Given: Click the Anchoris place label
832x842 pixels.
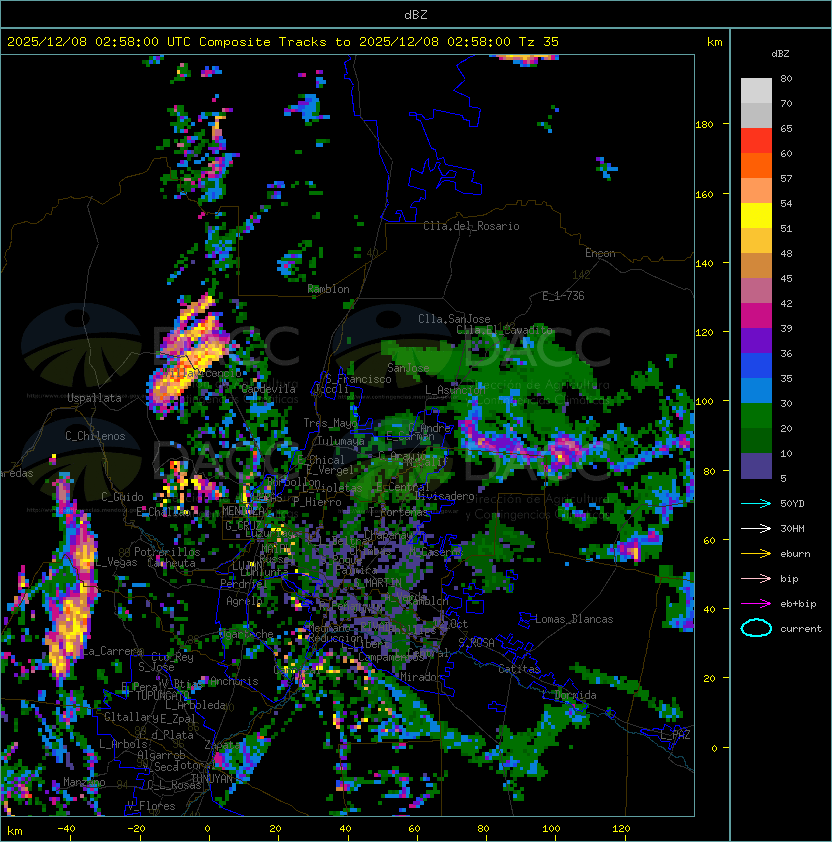Looking at the screenshot, I should (x=234, y=681).
